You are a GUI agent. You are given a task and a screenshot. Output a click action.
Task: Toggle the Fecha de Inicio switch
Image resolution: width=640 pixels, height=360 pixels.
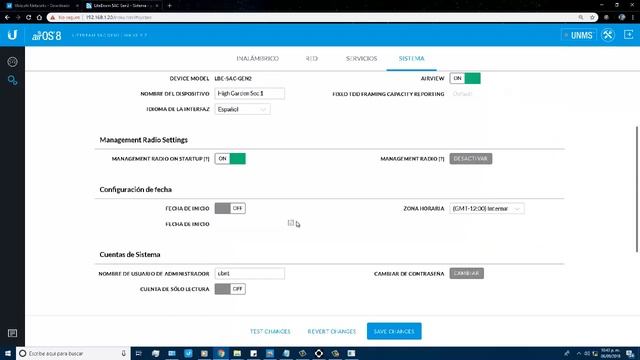[x=230, y=209]
